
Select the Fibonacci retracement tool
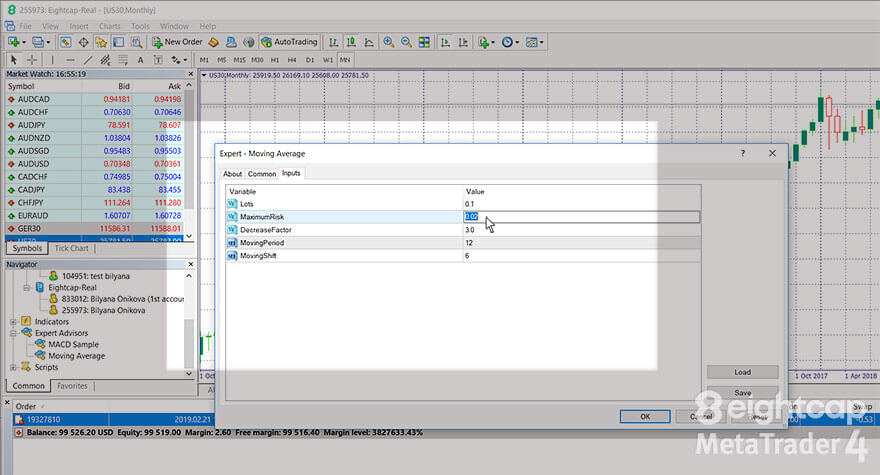[x=123, y=60]
